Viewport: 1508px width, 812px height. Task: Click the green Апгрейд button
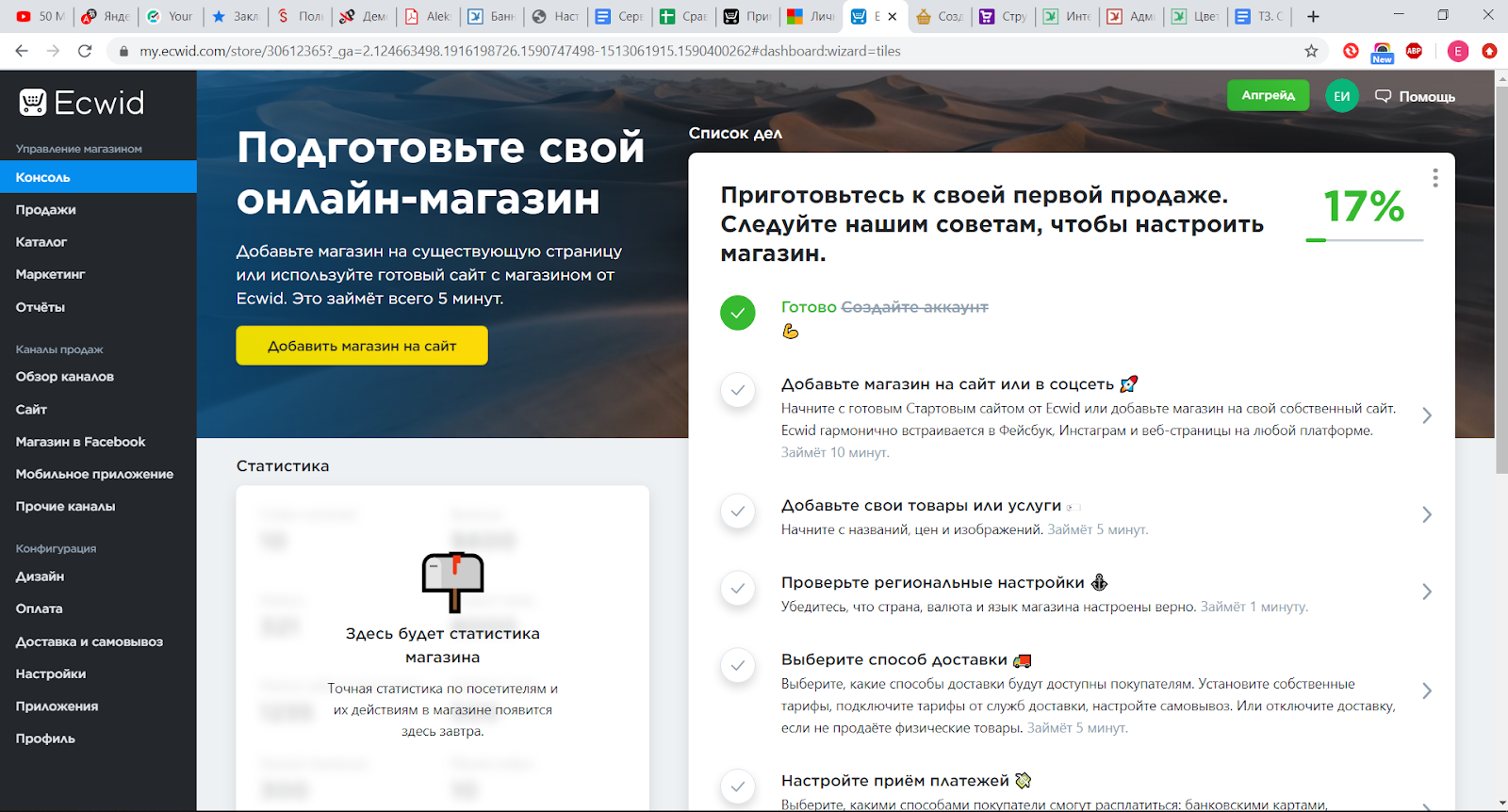click(x=1268, y=95)
